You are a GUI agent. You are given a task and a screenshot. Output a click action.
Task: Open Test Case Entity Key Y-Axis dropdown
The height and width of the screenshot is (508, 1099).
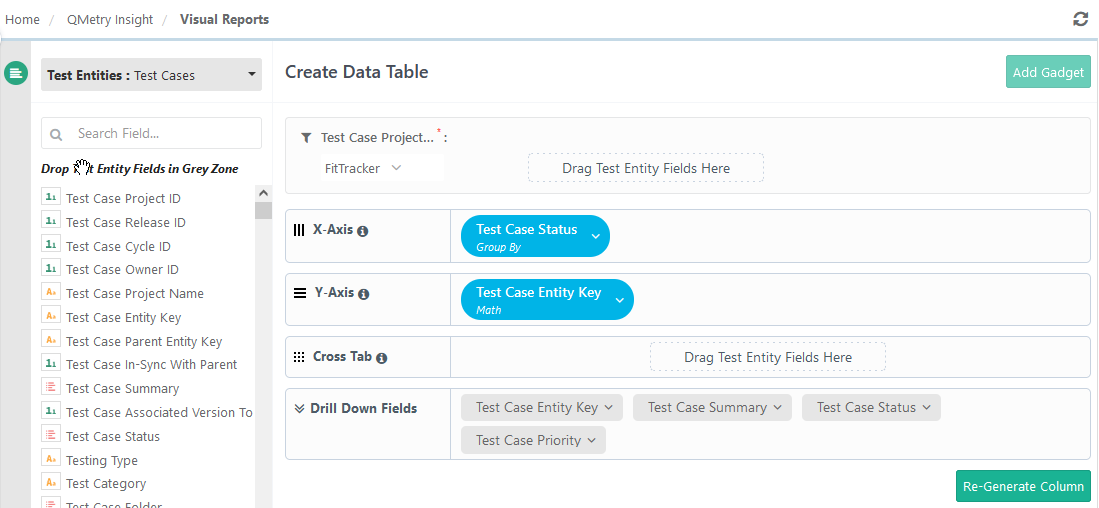click(619, 300)
